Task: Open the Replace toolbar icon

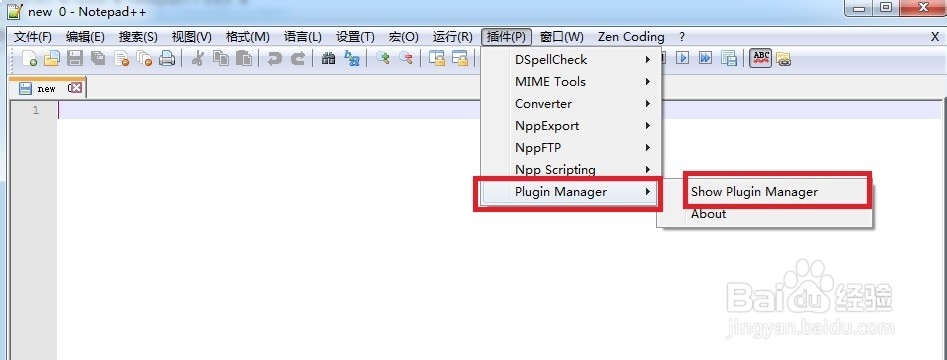Action: 352,59
